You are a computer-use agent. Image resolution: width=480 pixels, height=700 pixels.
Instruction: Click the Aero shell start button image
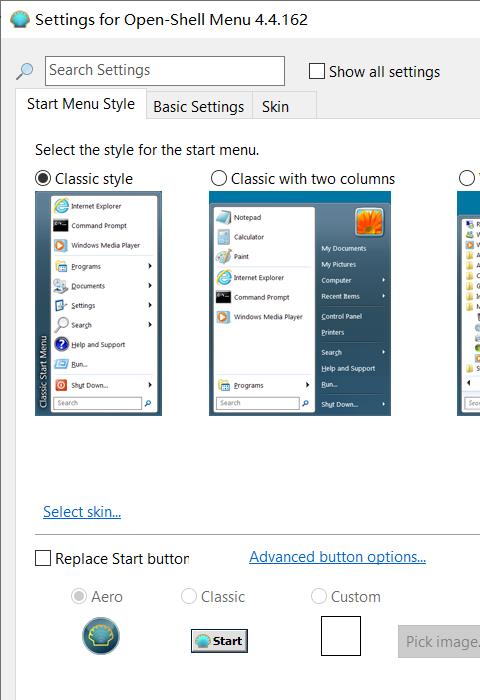point(101,636)
